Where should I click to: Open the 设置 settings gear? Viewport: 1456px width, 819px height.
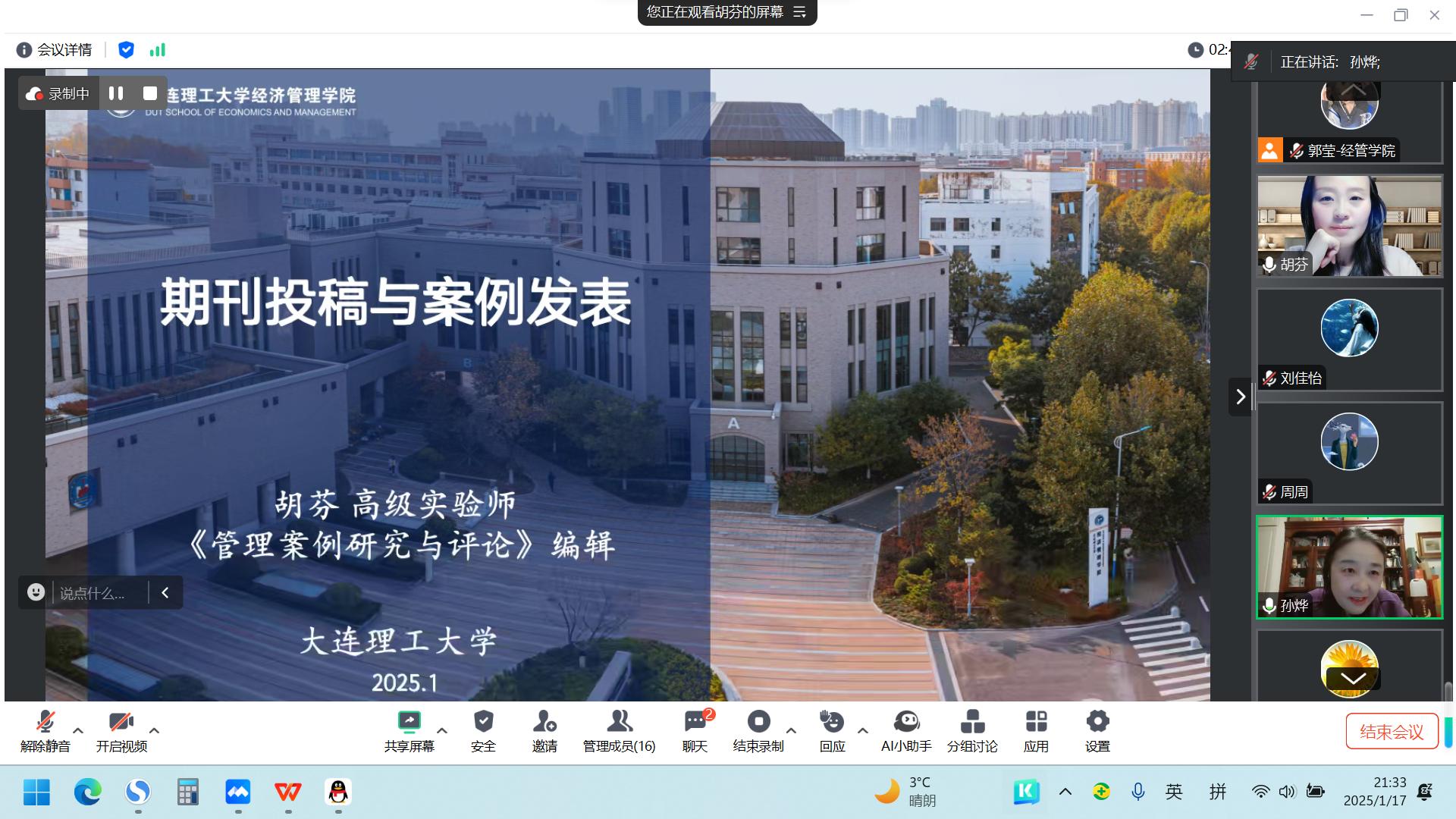click(1097, 722)
